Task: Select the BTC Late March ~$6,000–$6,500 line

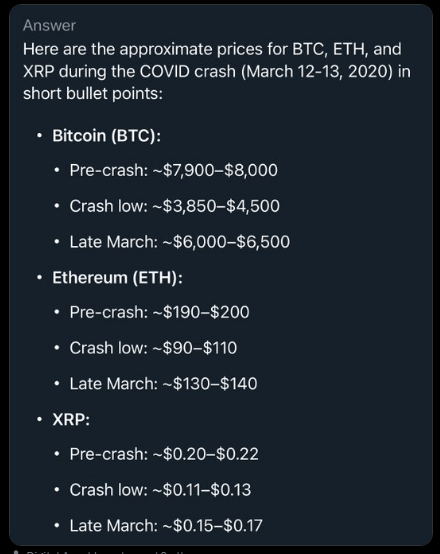Action: [x=180, y=242]
